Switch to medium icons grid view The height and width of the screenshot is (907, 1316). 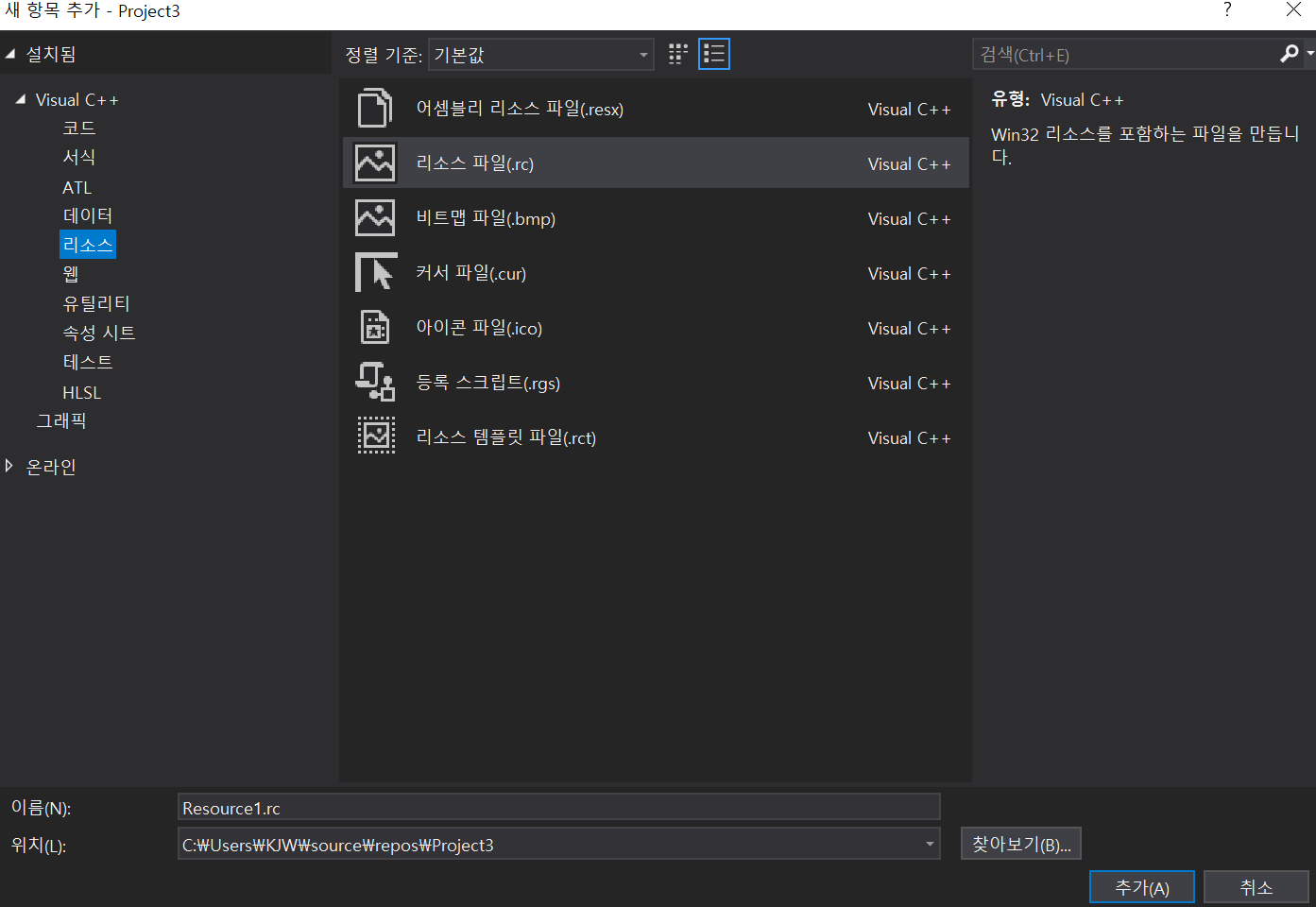678,54
